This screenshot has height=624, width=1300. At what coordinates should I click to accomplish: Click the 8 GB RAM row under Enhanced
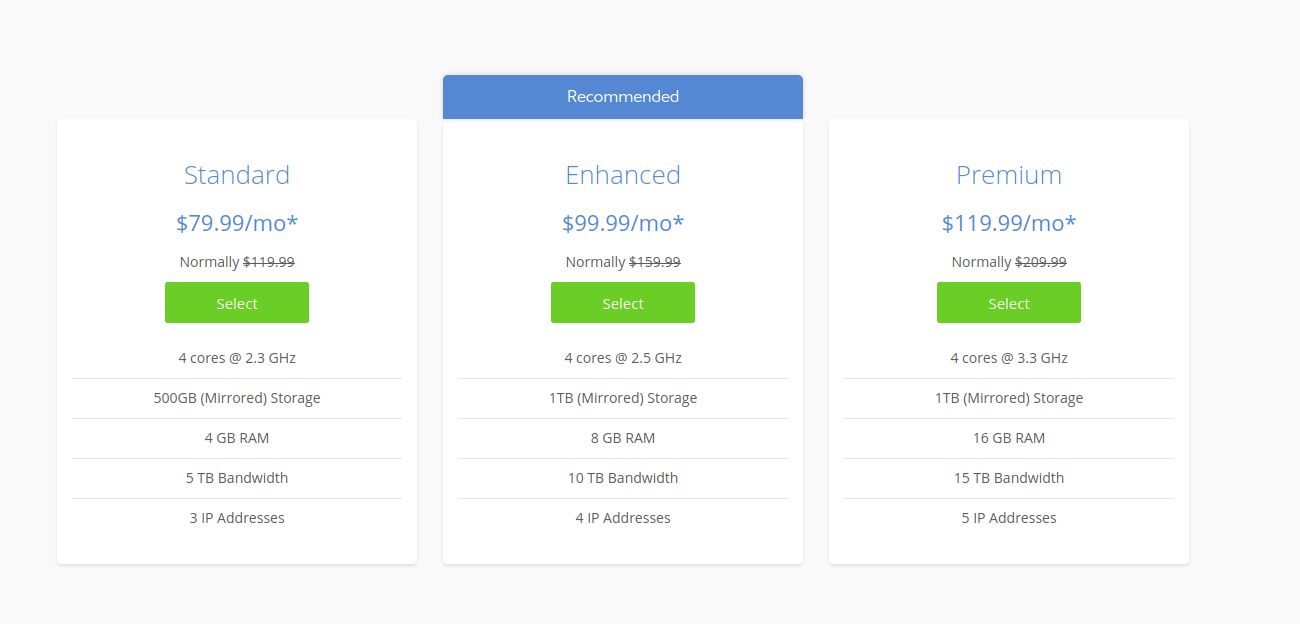622,437
